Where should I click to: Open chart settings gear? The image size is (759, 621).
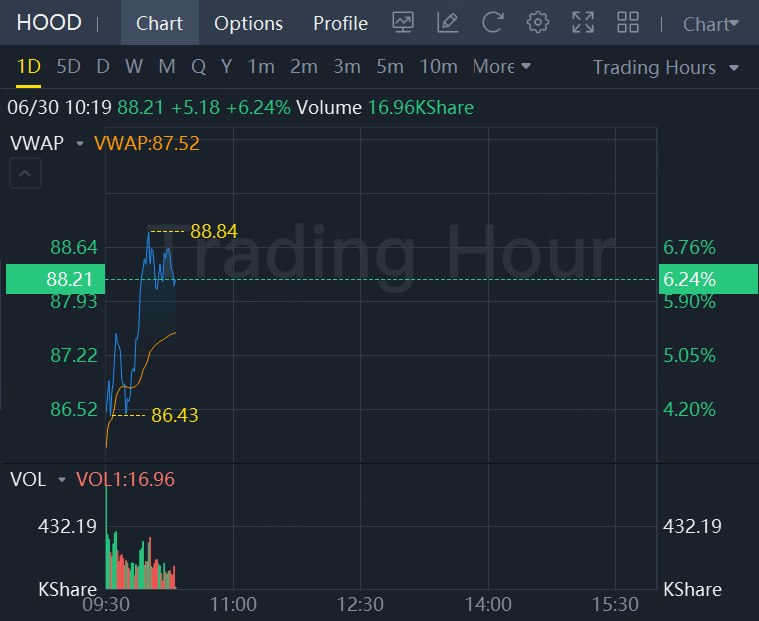(x=538, y=23)
